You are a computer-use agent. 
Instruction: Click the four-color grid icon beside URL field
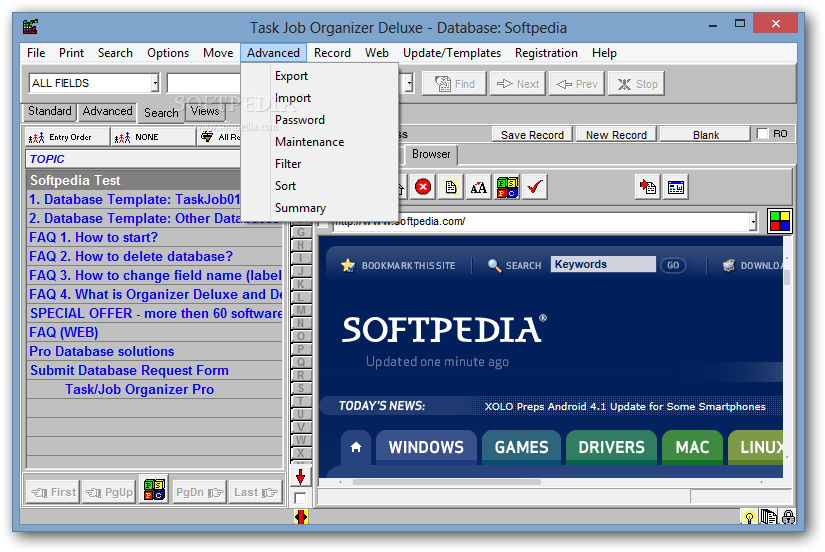tap(780, 221)
